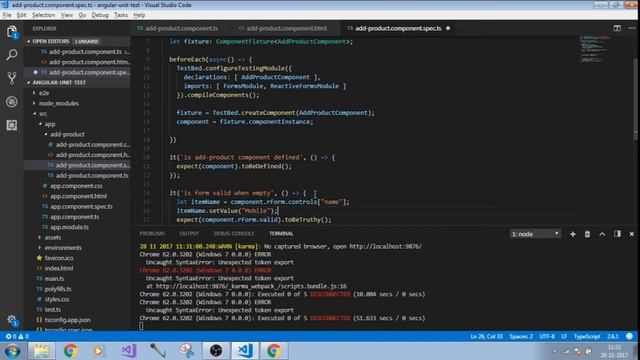Image resolution: width=640 pixels, height=360 pixels.
Task: Open the Help menu
Action: [139, 15]
